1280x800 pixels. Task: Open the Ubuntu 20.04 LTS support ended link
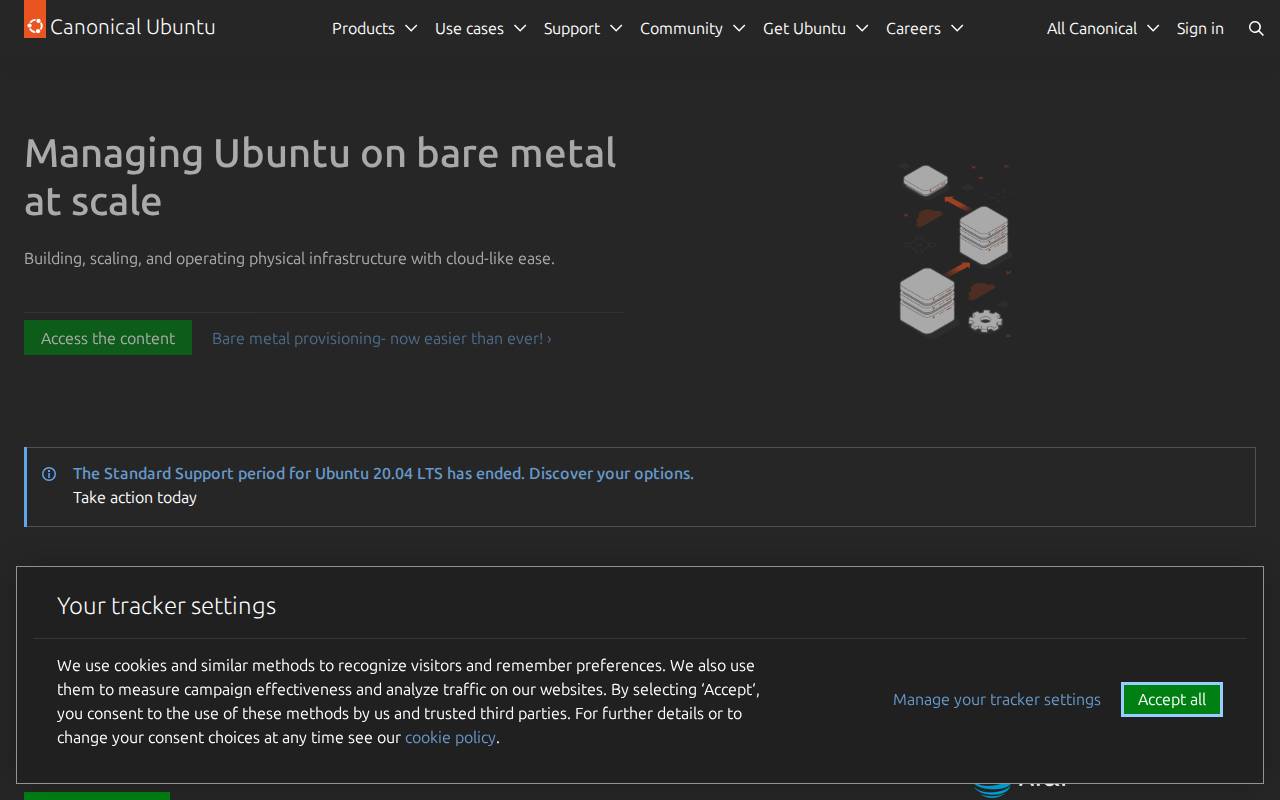click(383, 473)
